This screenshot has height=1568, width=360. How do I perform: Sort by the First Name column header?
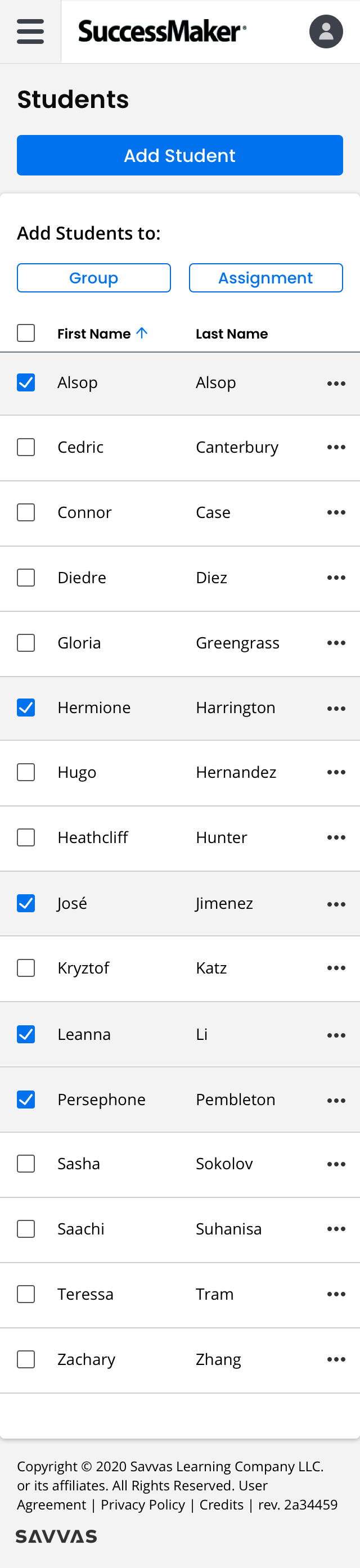coord(94,334)
